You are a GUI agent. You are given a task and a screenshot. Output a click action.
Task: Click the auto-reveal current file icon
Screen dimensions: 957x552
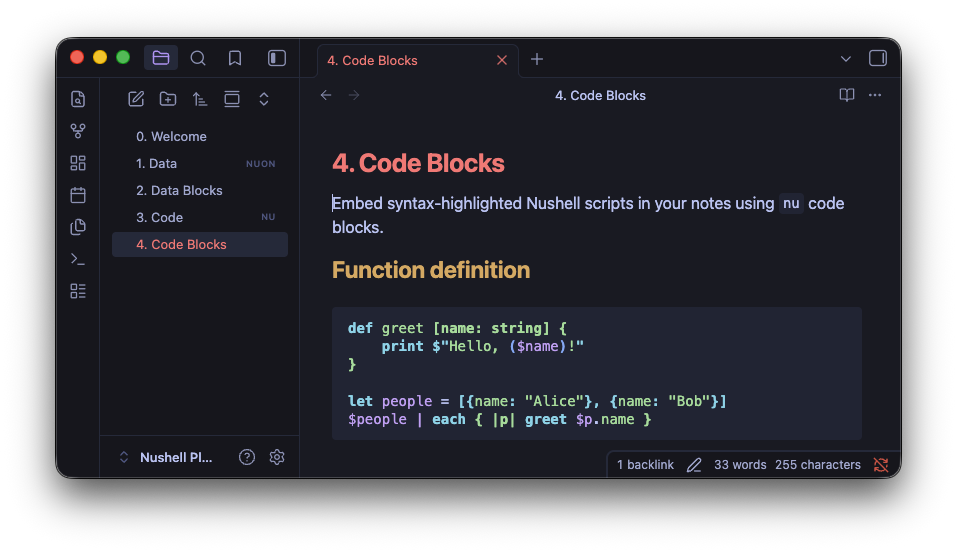[x=232, y=99]
